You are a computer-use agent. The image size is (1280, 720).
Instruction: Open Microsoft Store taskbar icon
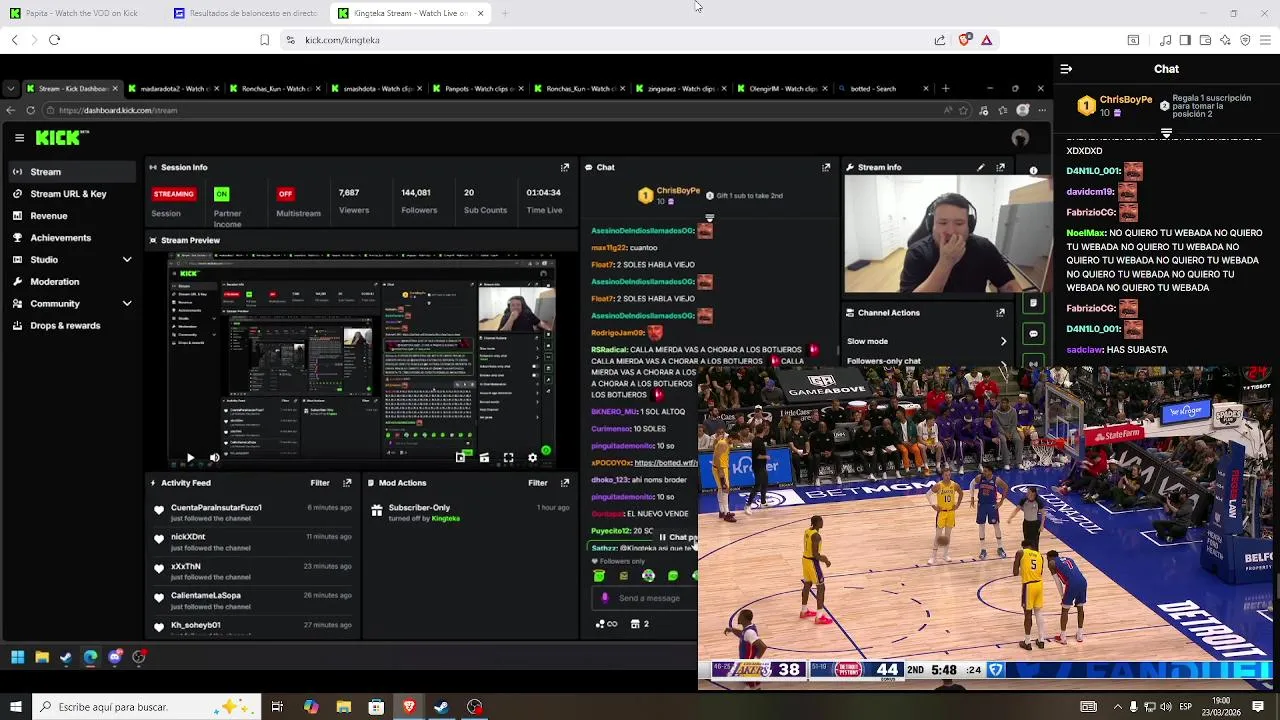coord(376,707)
